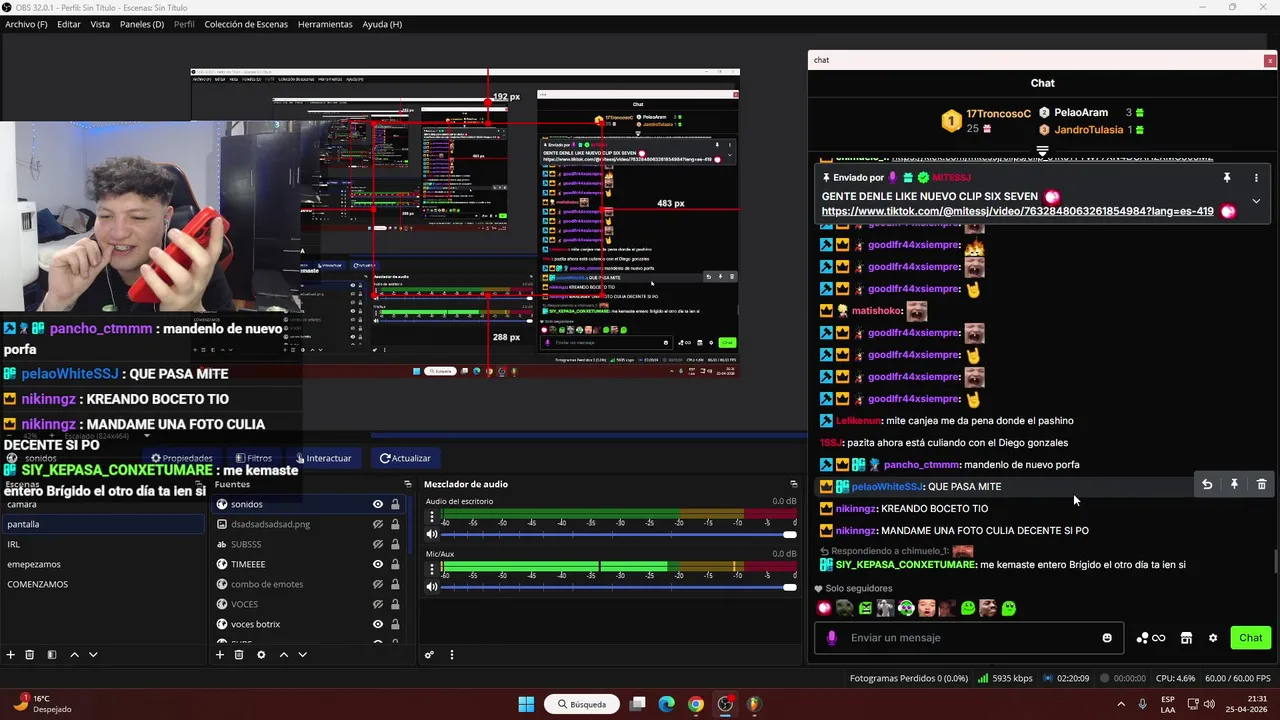Reply to pelaoWhiteSSJ message
Image resolution: width=1280 pixels, height=720 pixels.
[x=1207, y=485]
